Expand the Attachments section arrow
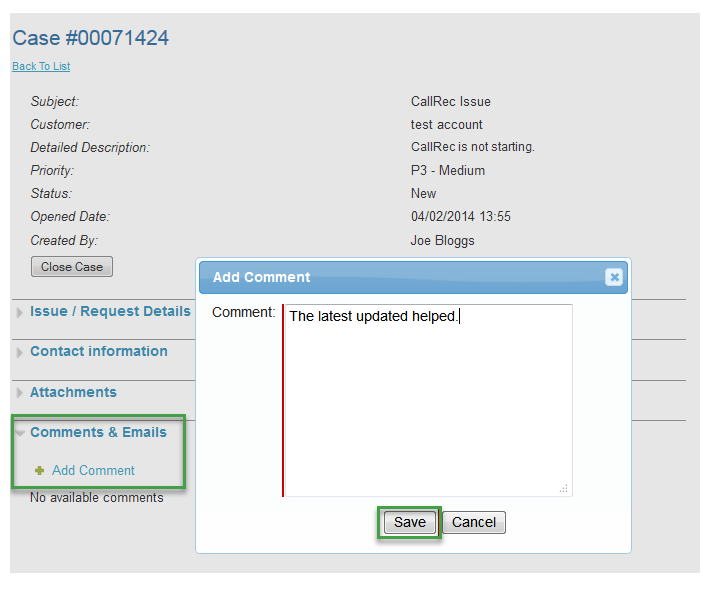Viewport: 714px width, 589px height. pos(20,394)
